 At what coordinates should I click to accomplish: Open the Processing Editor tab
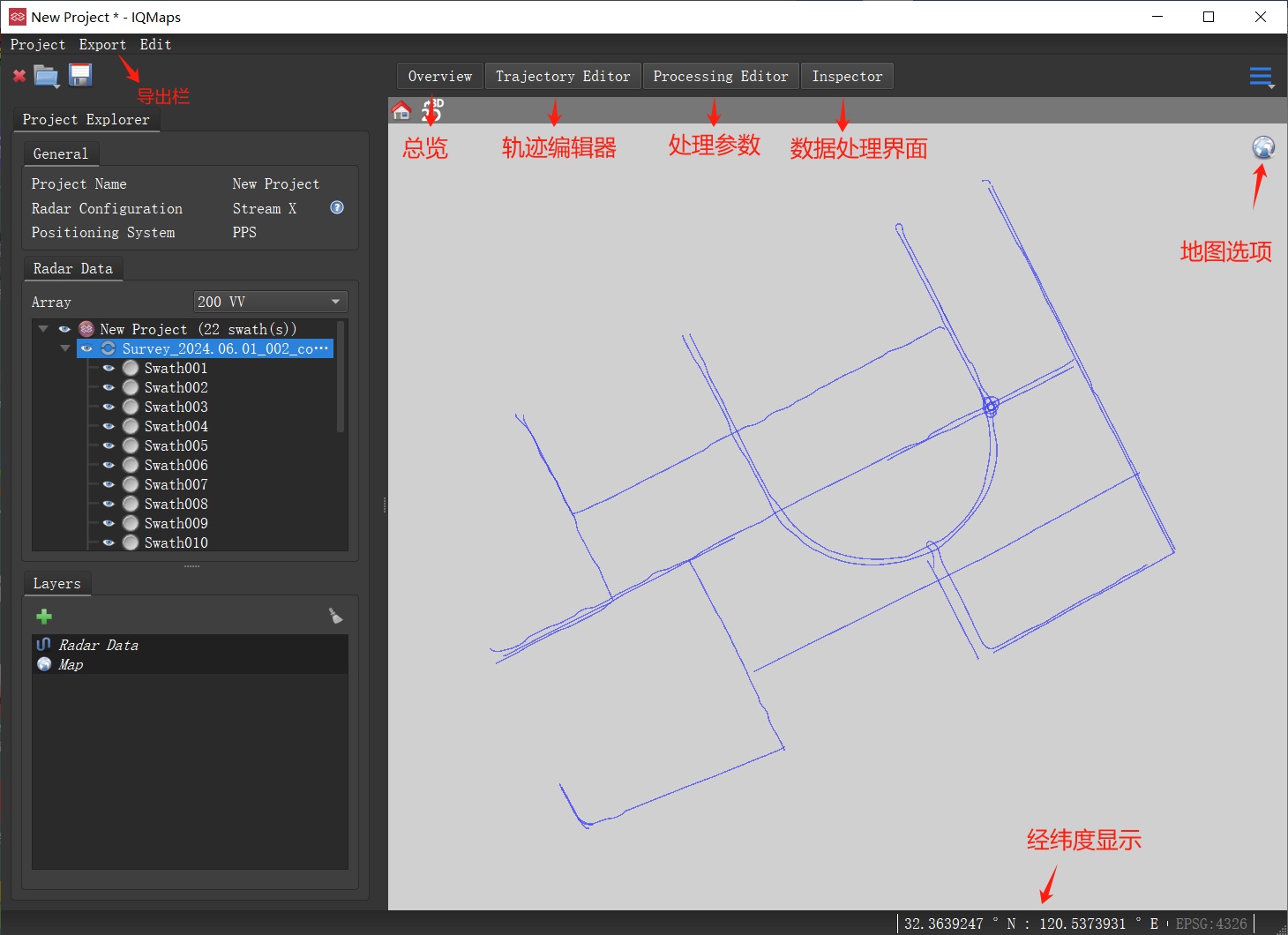click(721, 77)
